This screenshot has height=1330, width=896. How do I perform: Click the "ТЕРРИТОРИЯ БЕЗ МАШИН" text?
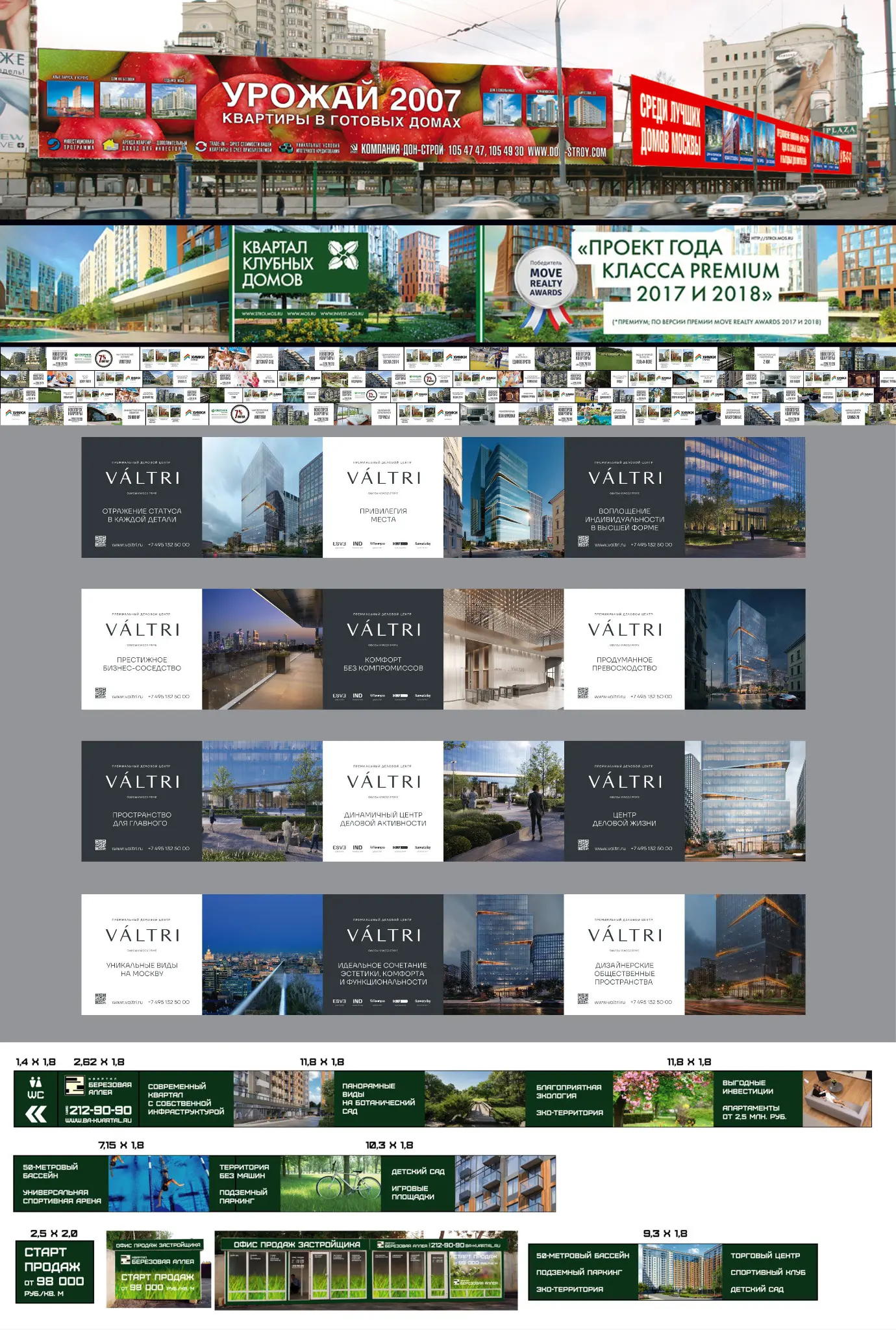[x=243, y=1171]
